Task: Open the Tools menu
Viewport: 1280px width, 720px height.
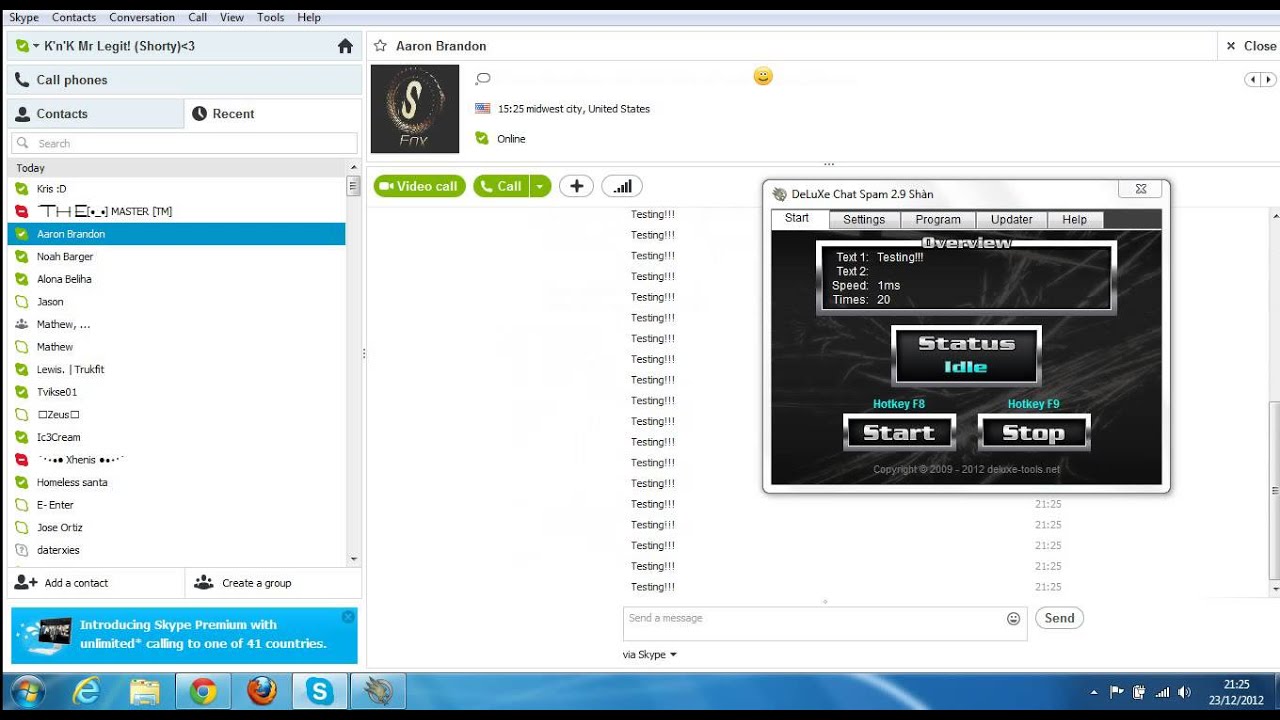Action: (271, 17)
